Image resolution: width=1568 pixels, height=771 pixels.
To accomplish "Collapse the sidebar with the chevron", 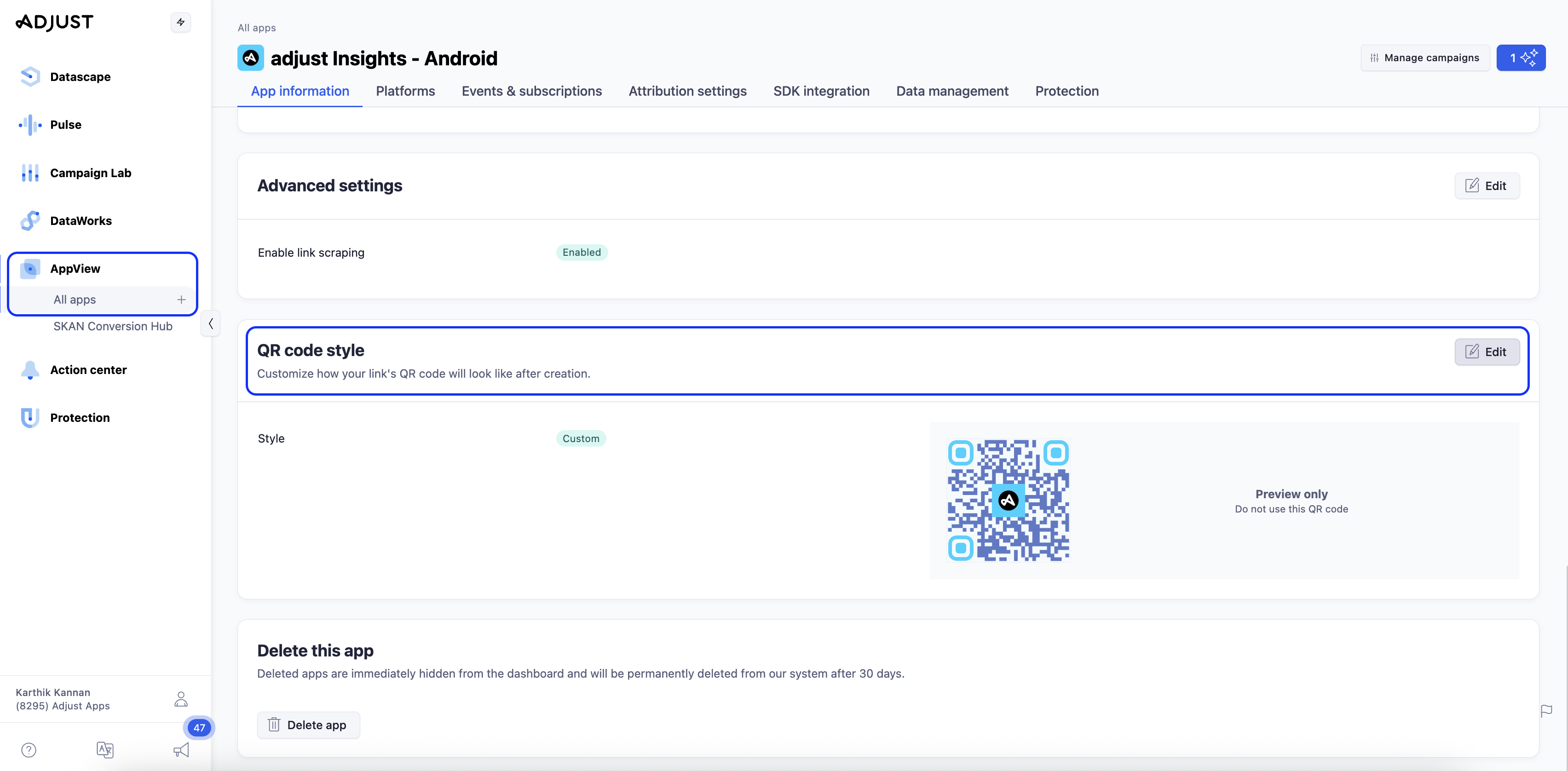I will click(211, 324).
